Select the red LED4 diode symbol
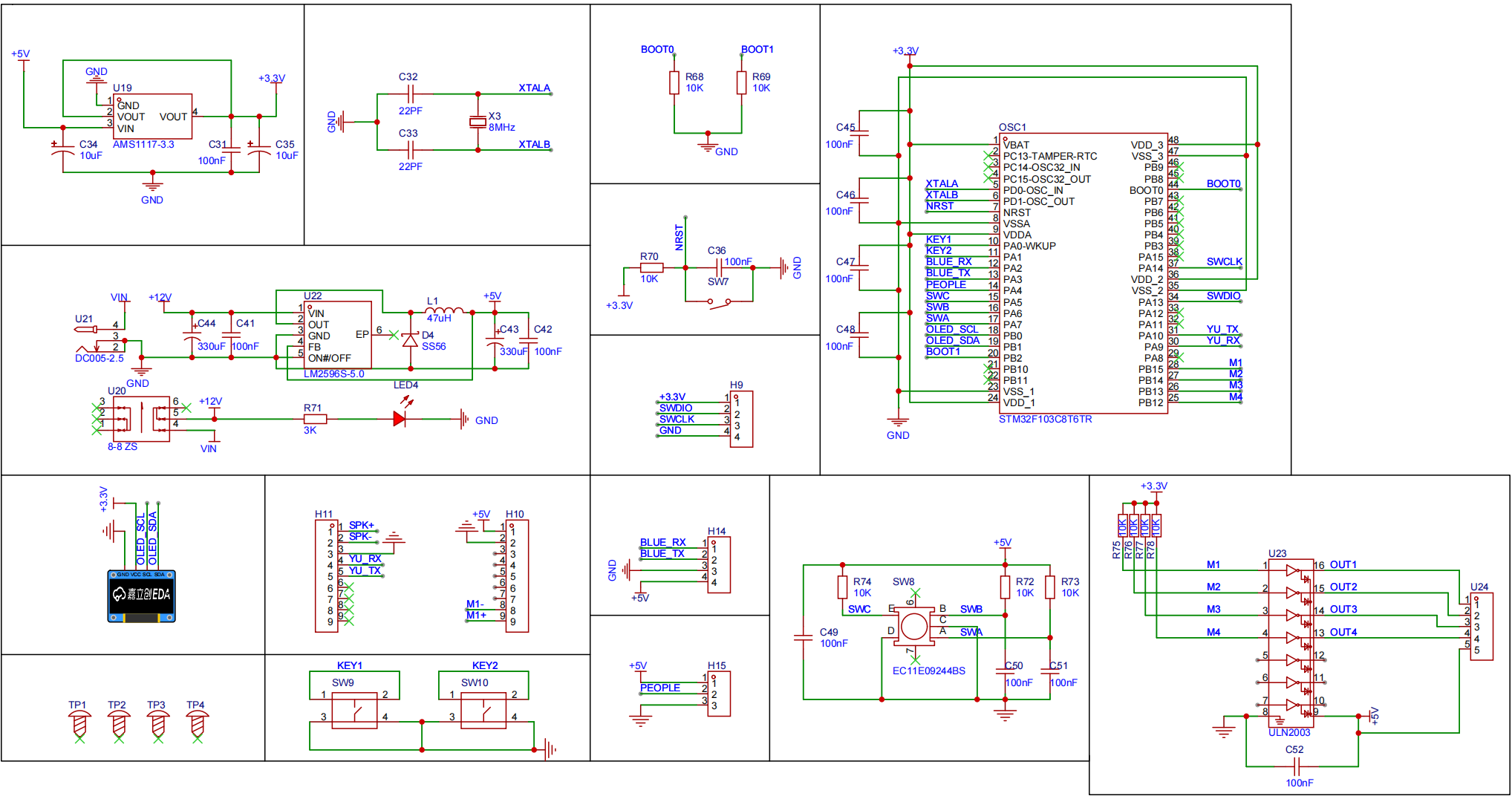Image resolution: width=1512 pixels, height=799 pixels. [x=400, y=419]
